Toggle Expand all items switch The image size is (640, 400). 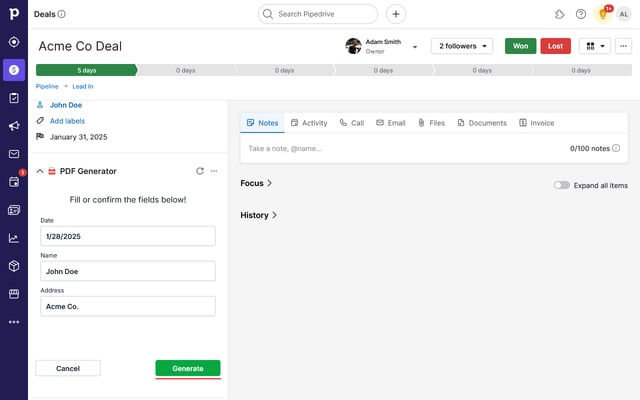coord(562,185)
